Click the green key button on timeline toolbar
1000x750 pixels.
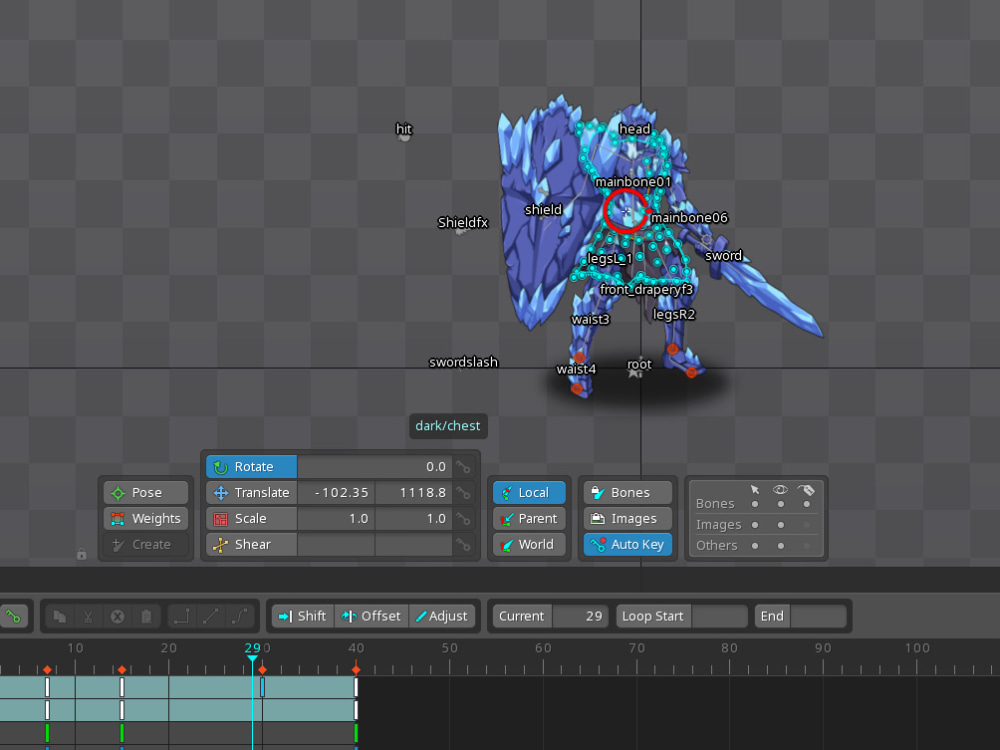13,616
